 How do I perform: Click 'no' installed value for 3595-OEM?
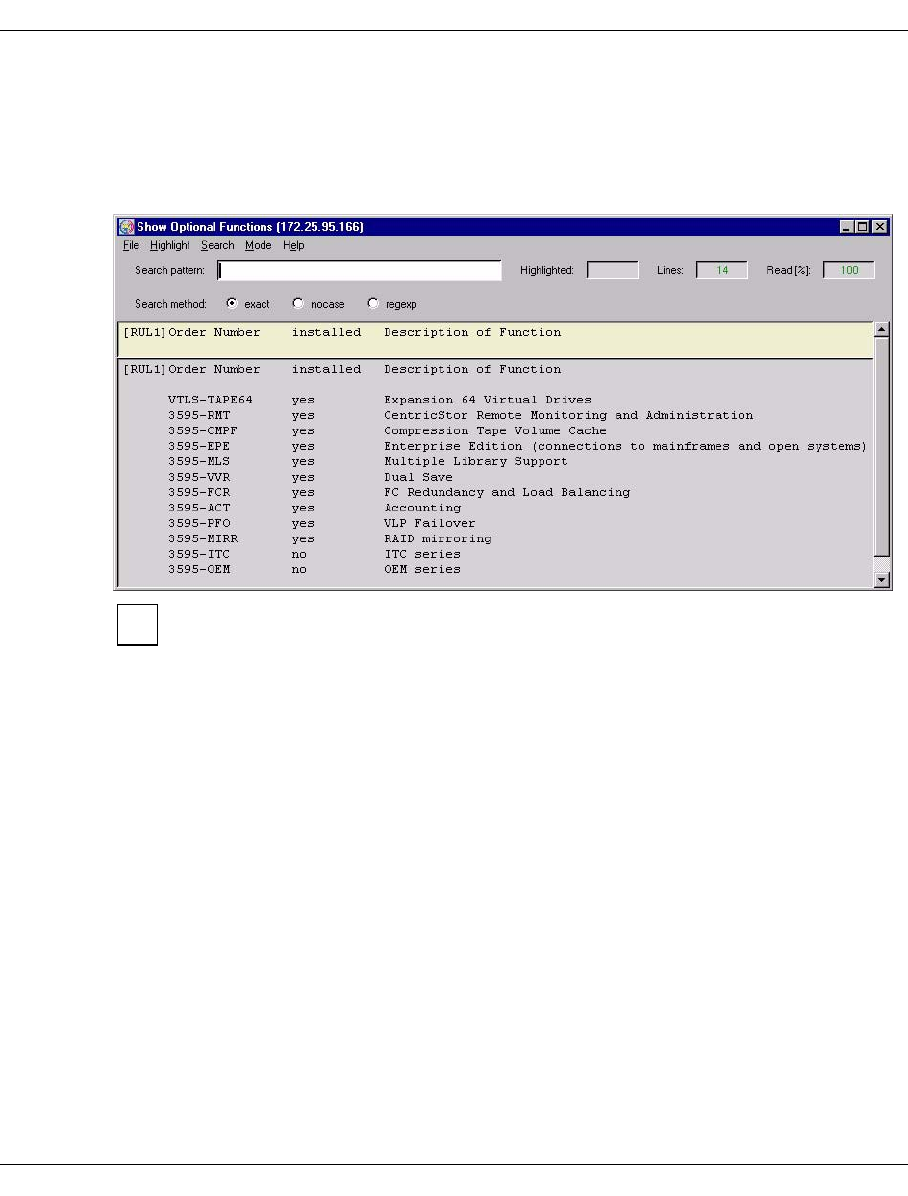[x=299, y=570]
